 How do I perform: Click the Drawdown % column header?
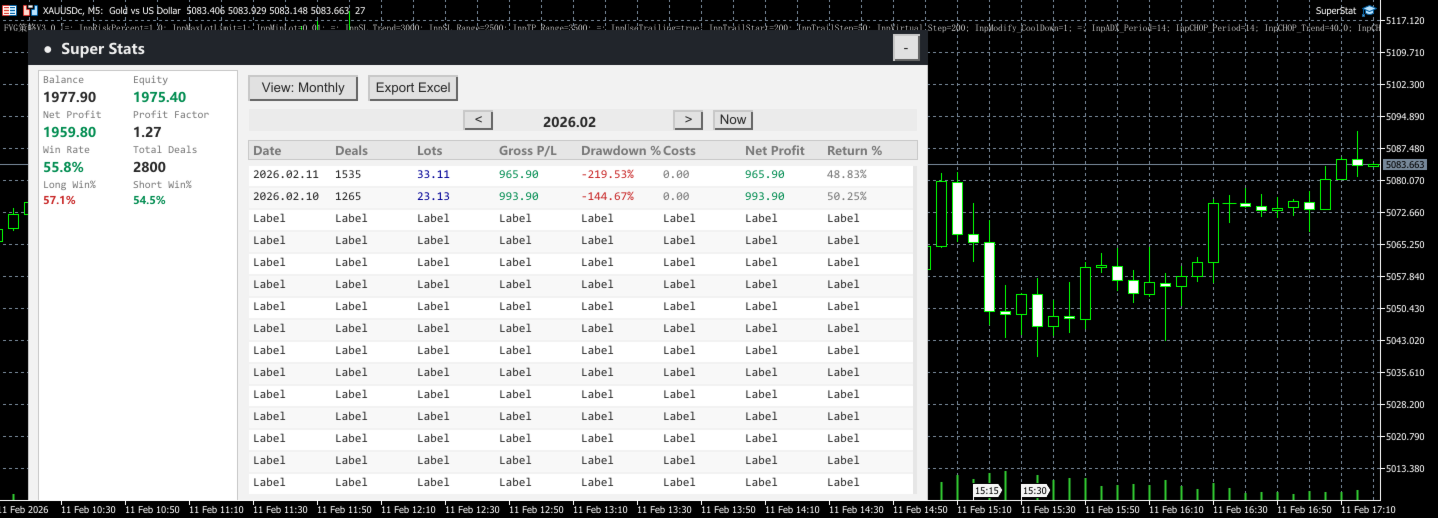620,151
